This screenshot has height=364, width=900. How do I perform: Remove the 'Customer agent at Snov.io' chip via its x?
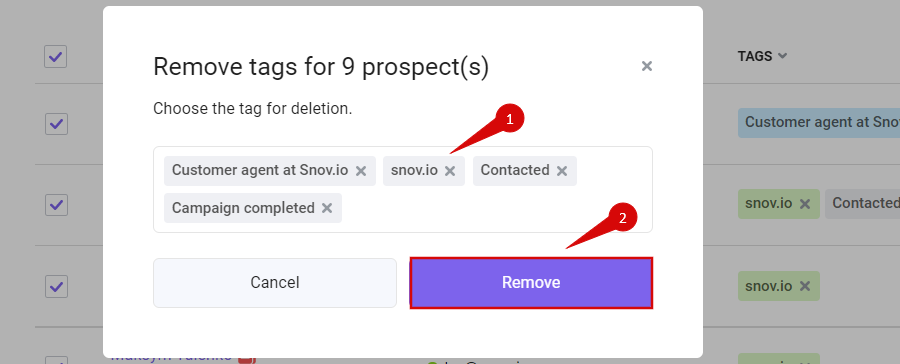[360, 171]
